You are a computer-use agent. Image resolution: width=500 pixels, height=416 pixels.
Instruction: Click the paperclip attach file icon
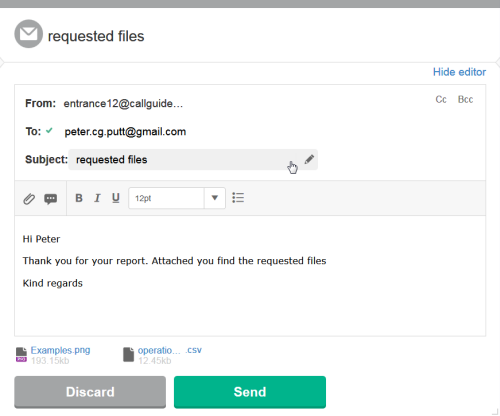(29, 199)
